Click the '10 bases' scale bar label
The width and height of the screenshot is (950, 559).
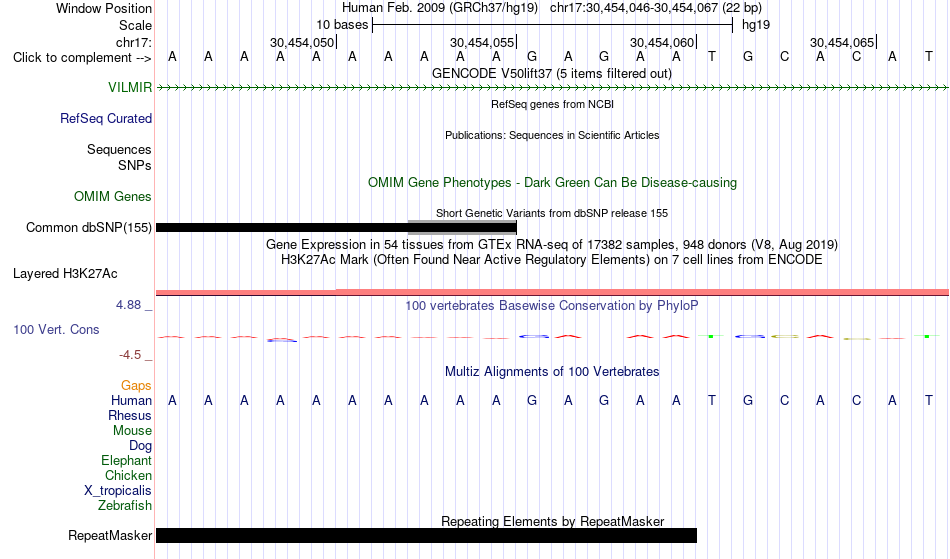point(342,25)
